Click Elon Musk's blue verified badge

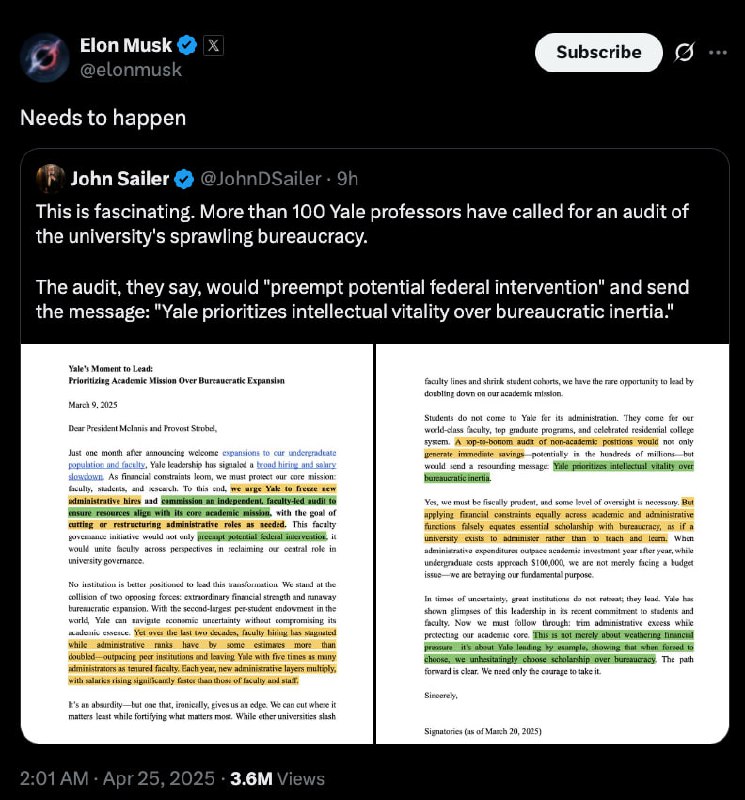(187, 46)
